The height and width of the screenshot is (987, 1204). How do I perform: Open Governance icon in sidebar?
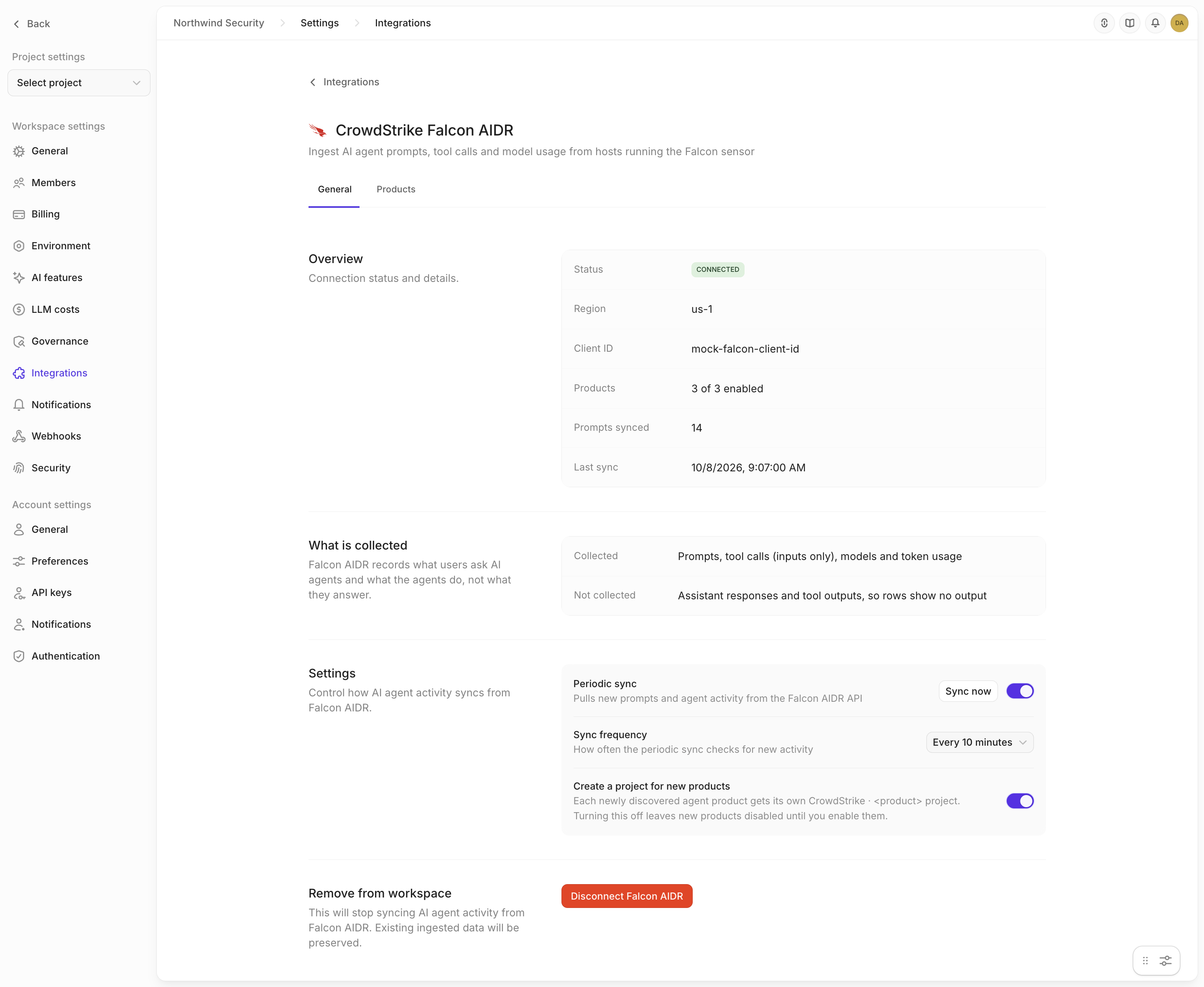click(x=19, y=341)
